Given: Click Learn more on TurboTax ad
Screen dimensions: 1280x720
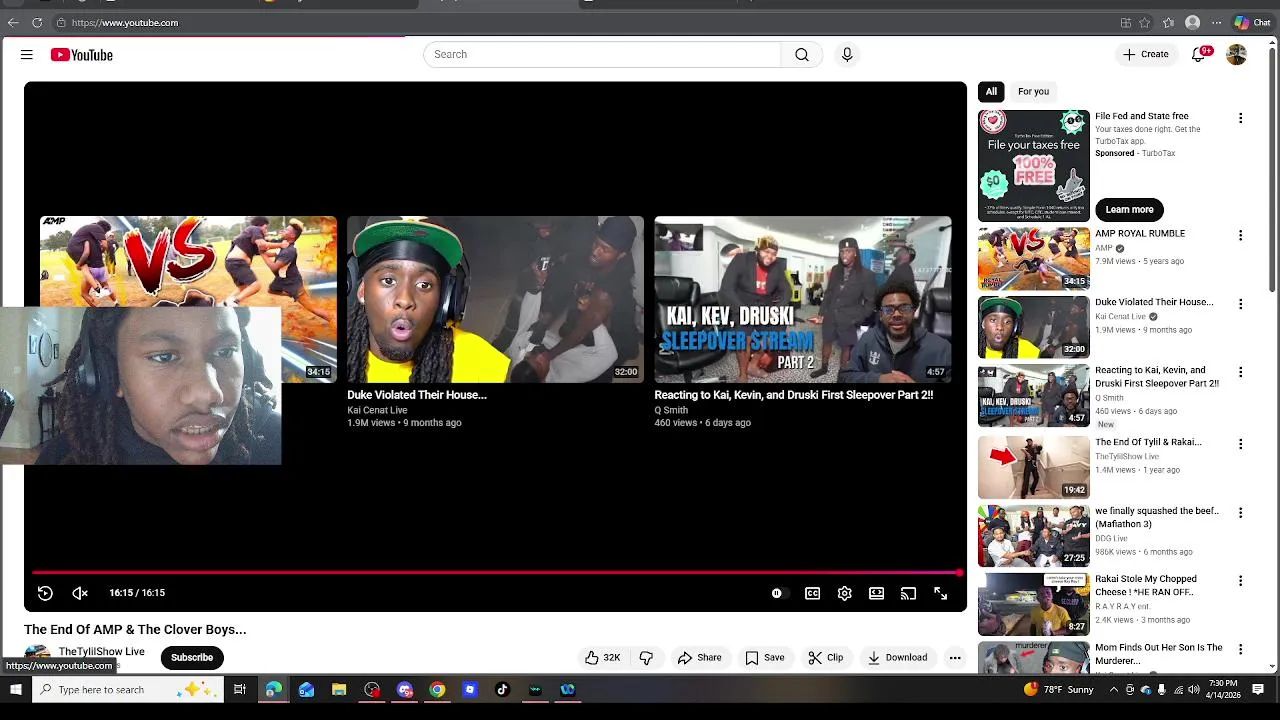Looking at the screenshot, I should point(1130,210).
